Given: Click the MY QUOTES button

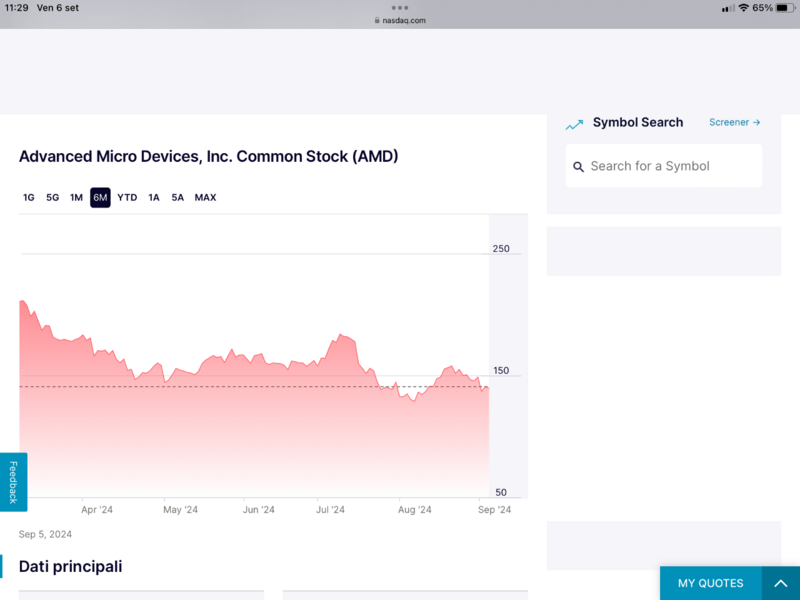Looking at the screenshot, I should click(x=710, y=583).
